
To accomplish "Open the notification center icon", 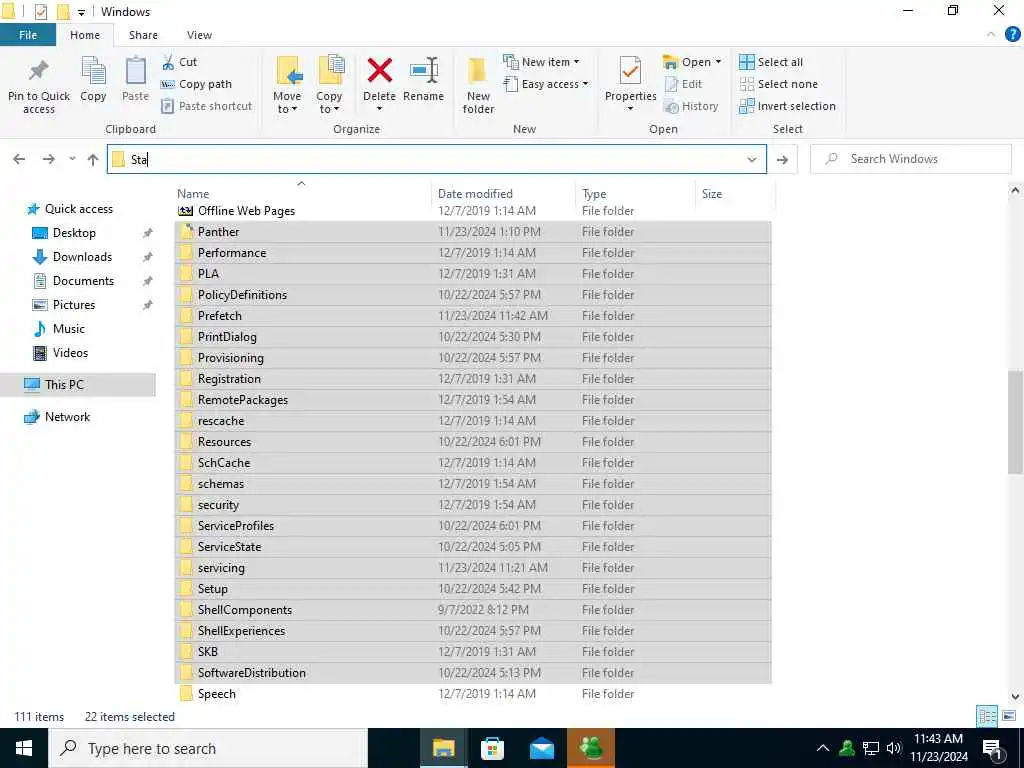I will coord(993,749).
